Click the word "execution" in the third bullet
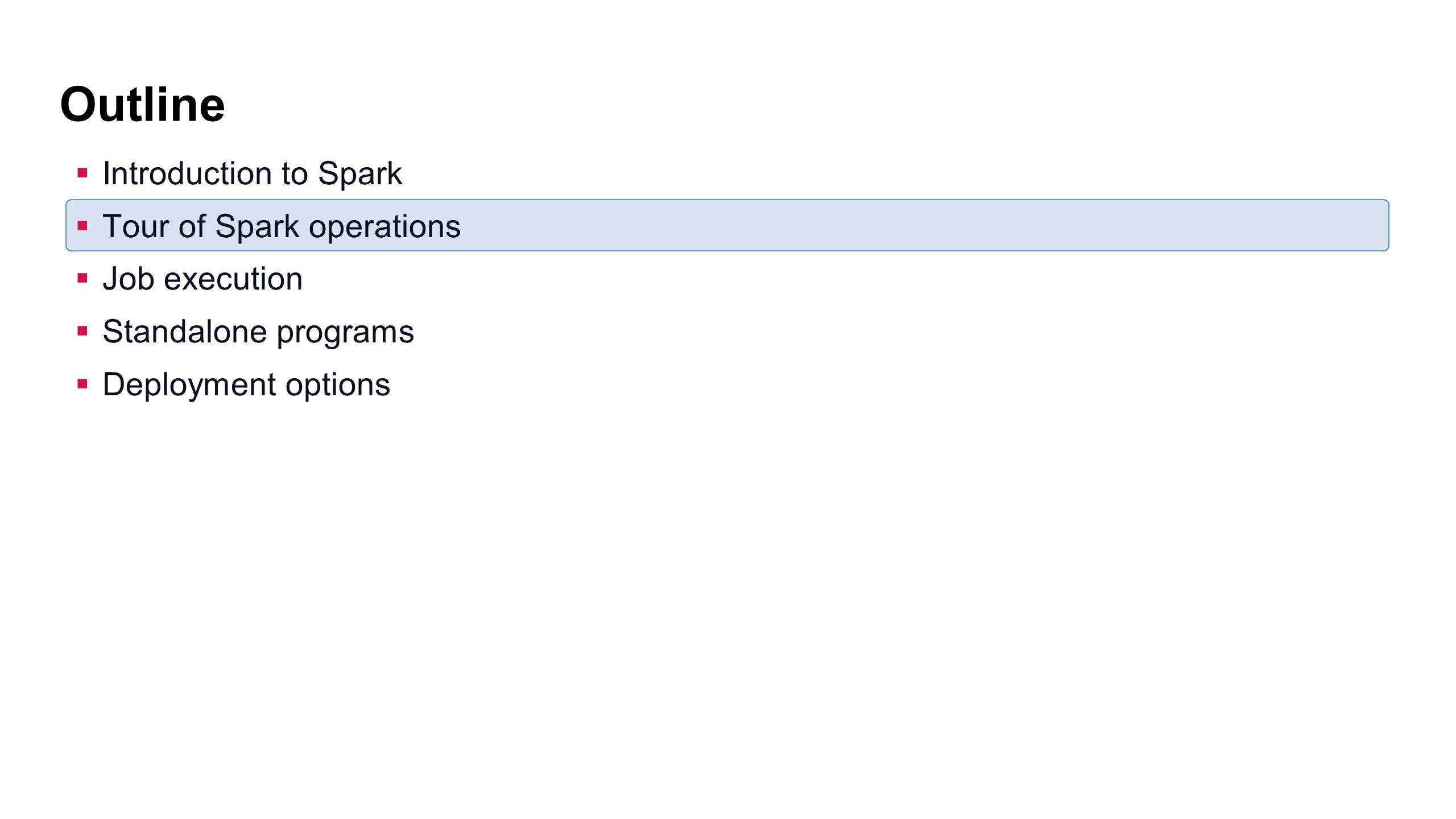Image resolution: width=1456 pixels, height=819 pixels. [x=233, y=279]
